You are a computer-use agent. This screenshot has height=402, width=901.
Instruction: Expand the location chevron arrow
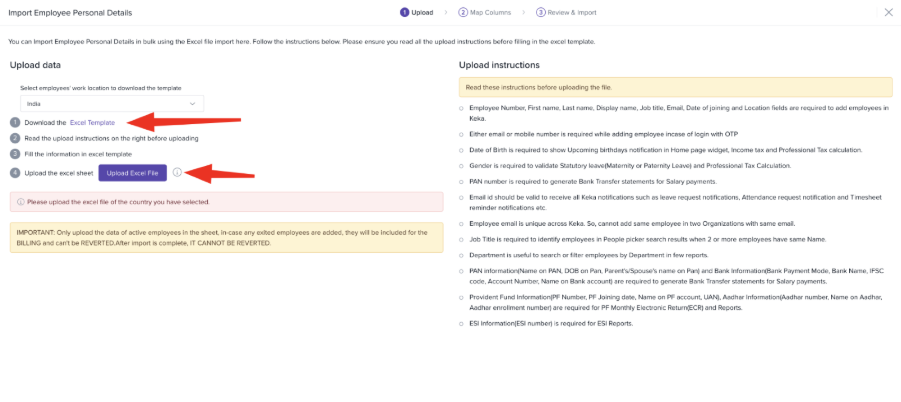[x=192, y=104]
